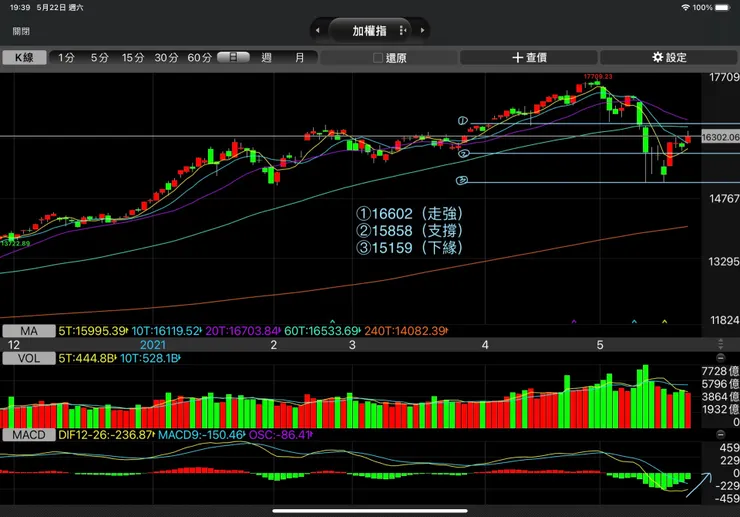Tap the MACD indicator label
The image size is (740, 517).
click(x=29, y=435)
